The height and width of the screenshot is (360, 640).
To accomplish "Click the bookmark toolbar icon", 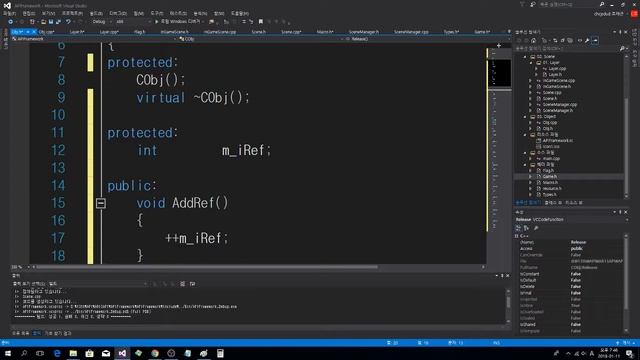I will click(x=261, y=22).
